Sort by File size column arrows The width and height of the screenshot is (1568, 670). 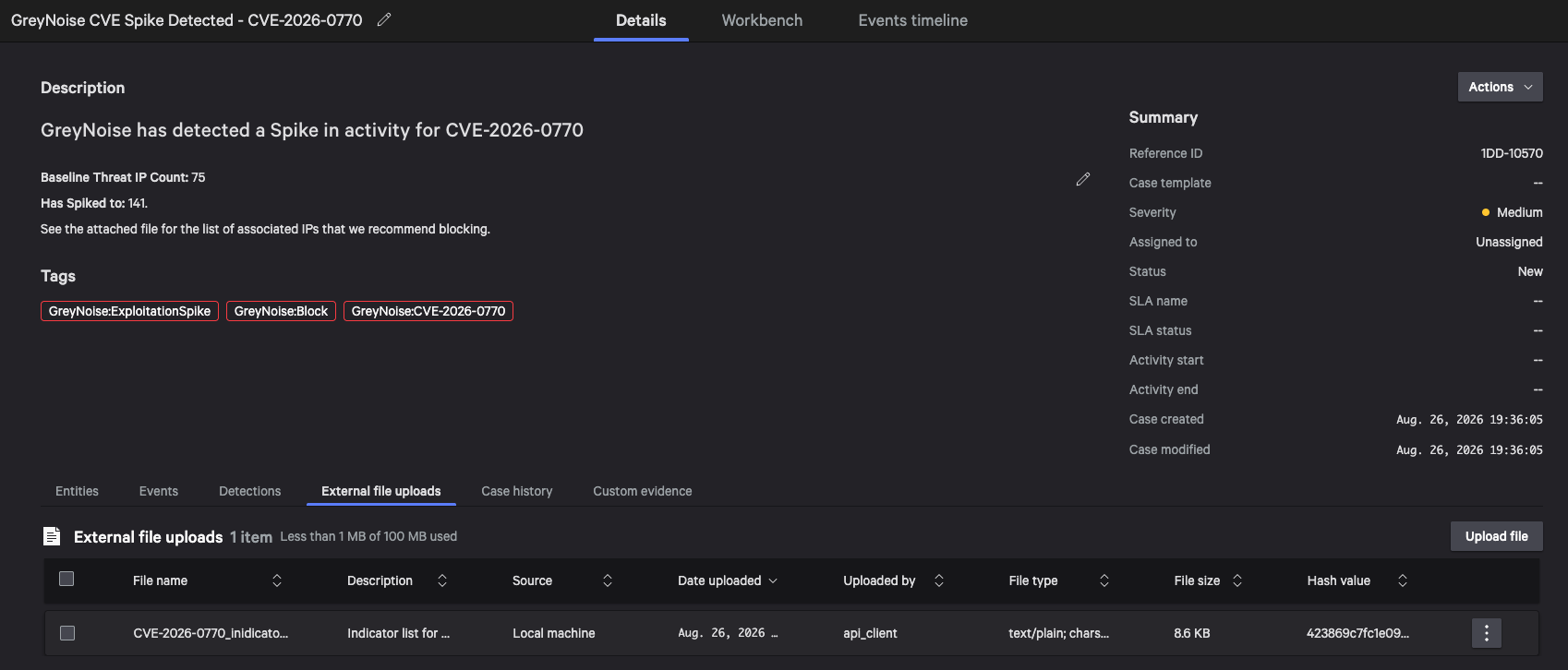1237,580
